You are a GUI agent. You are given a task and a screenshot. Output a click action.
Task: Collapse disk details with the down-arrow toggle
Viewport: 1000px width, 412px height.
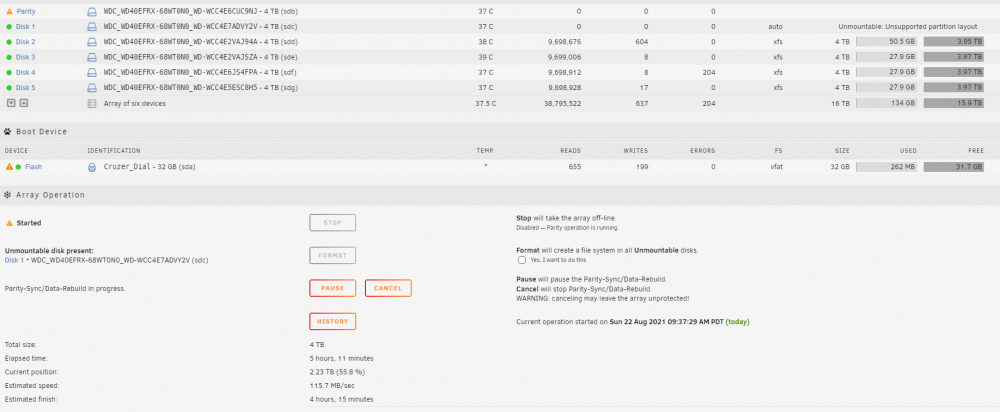point(11,103)
